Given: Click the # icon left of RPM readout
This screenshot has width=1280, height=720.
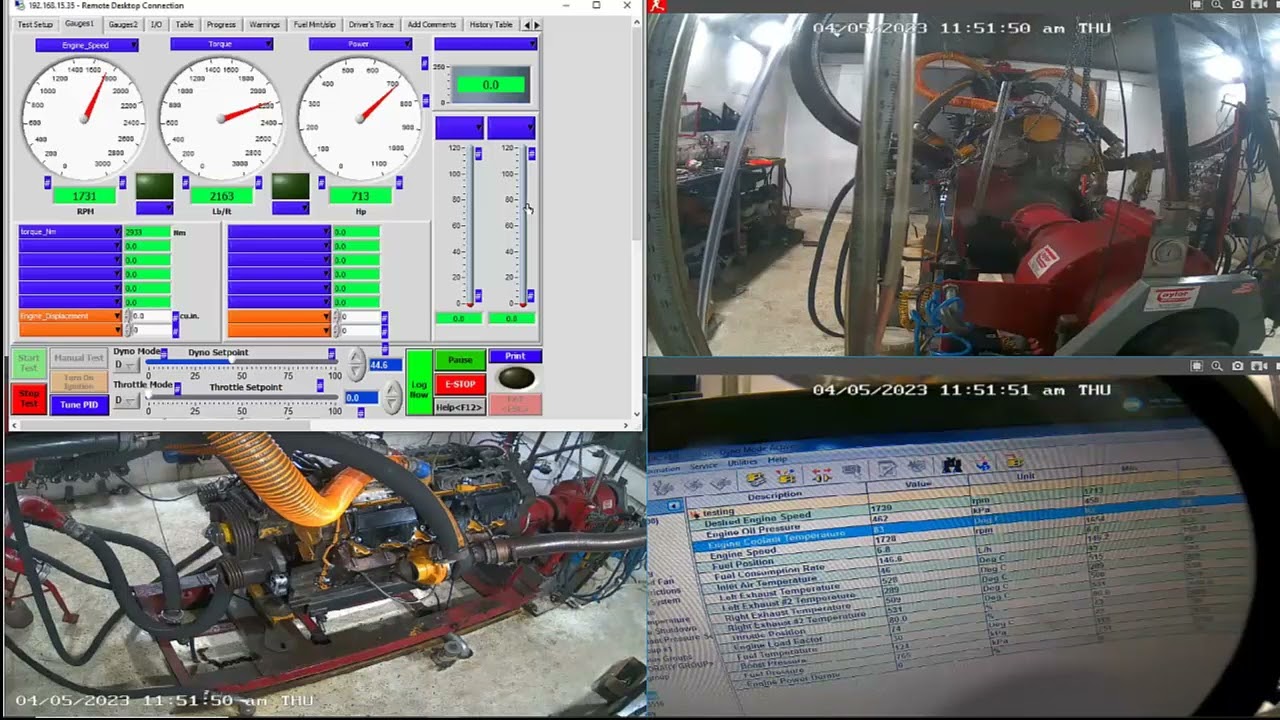Looking at the screenshot, I should coord(47,182).
